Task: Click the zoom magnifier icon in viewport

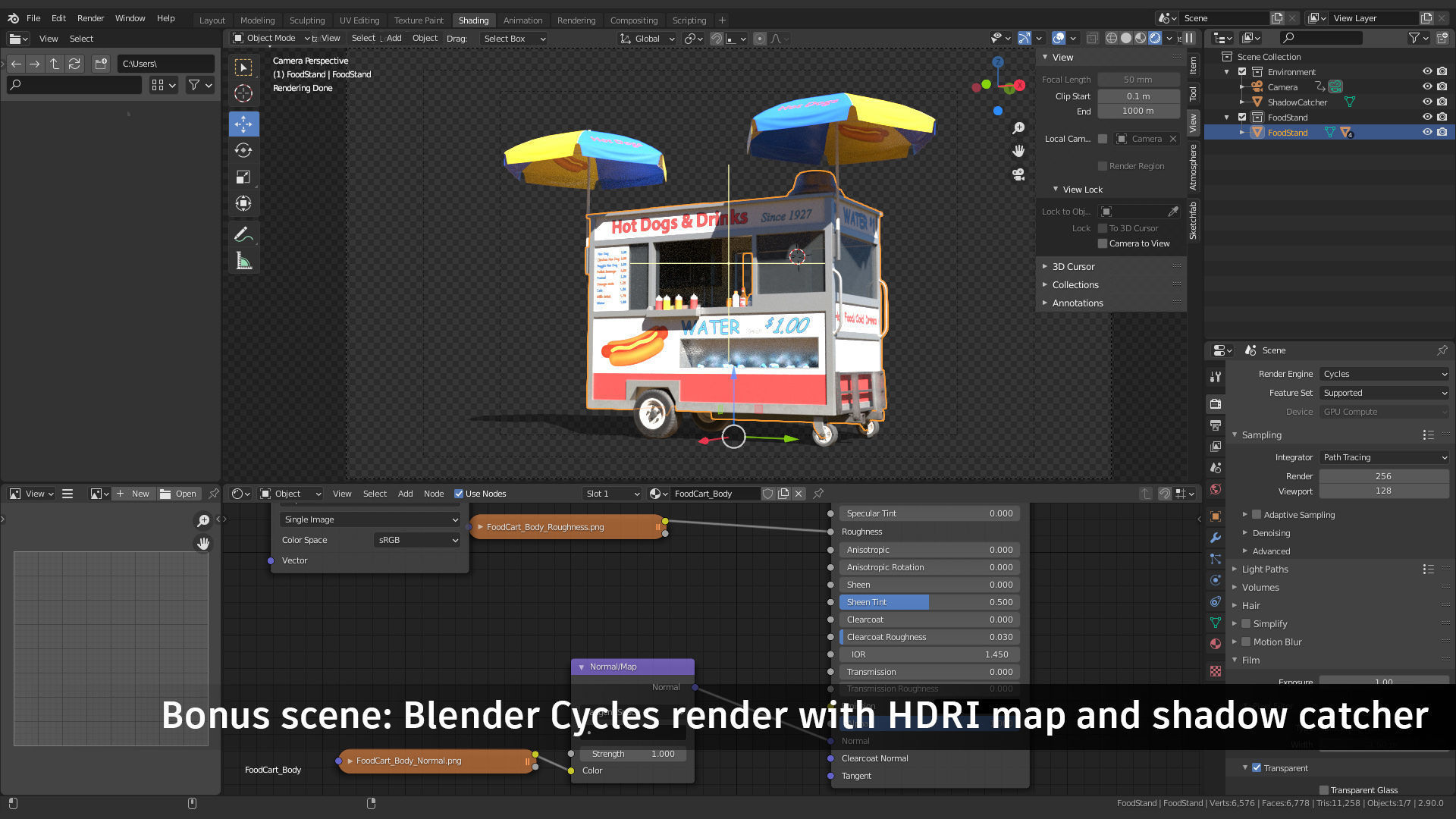Action: click(x=1018, y=128)
